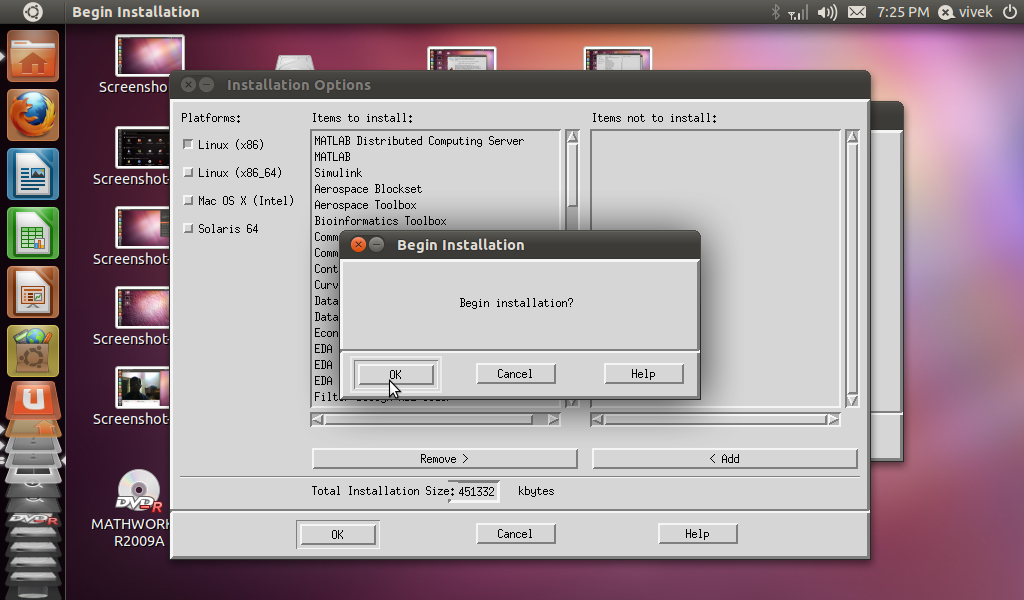The width and height of the screenshot is (1024, 600).
Task: Open Ubuntu Software Center icon
Action: click(x=33, y=351)
